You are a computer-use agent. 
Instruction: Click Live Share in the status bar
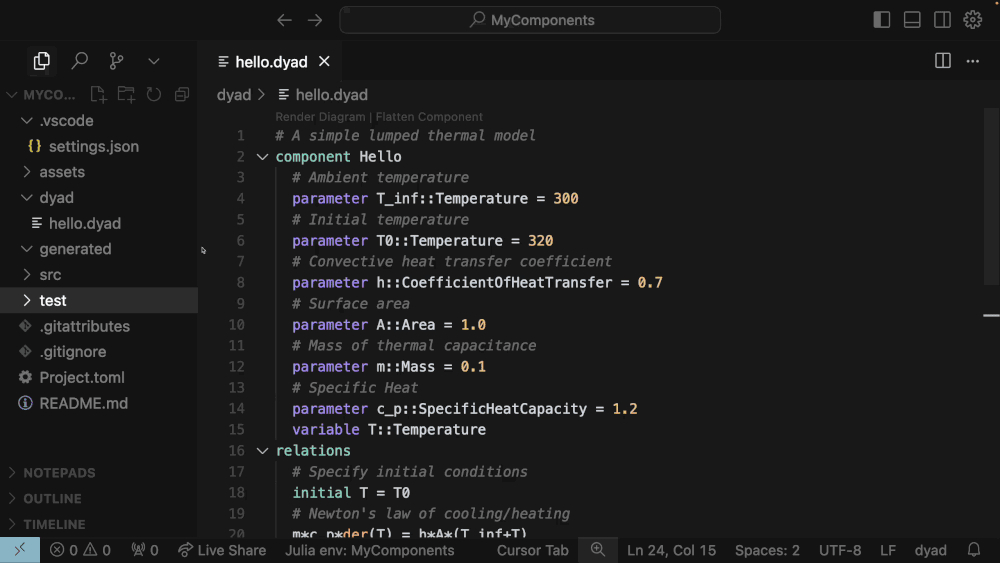tap(222, 550)
